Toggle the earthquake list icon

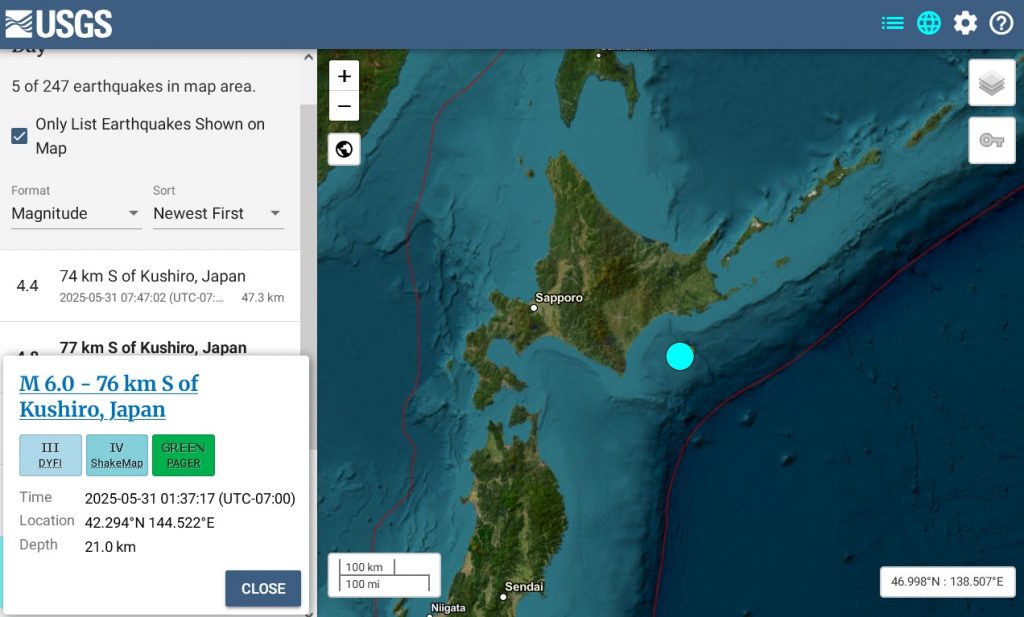tap(892, 24)
